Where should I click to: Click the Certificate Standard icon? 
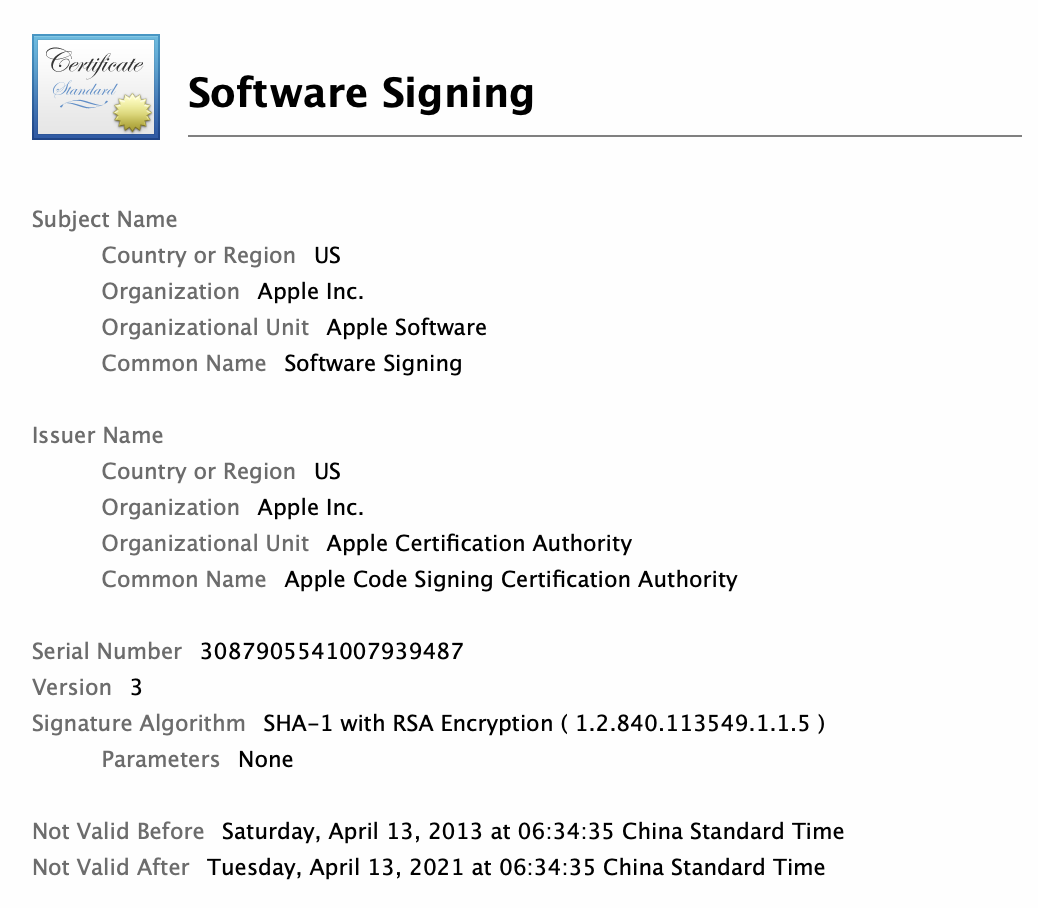pos(96,87)
